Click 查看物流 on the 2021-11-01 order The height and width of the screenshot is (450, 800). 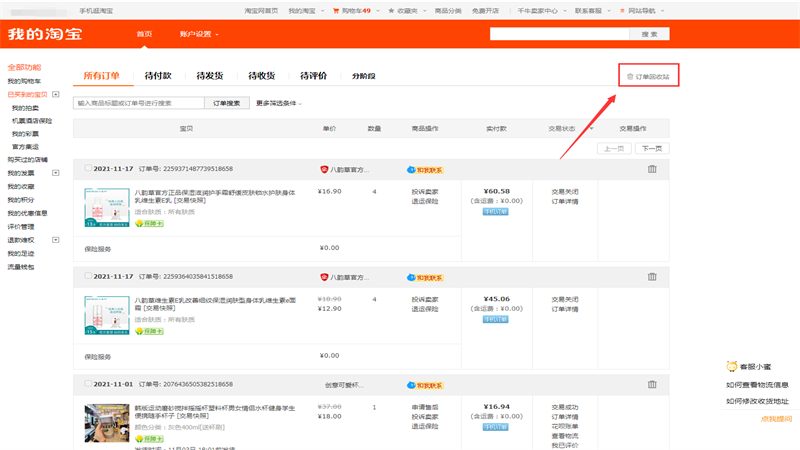(564, 436)
